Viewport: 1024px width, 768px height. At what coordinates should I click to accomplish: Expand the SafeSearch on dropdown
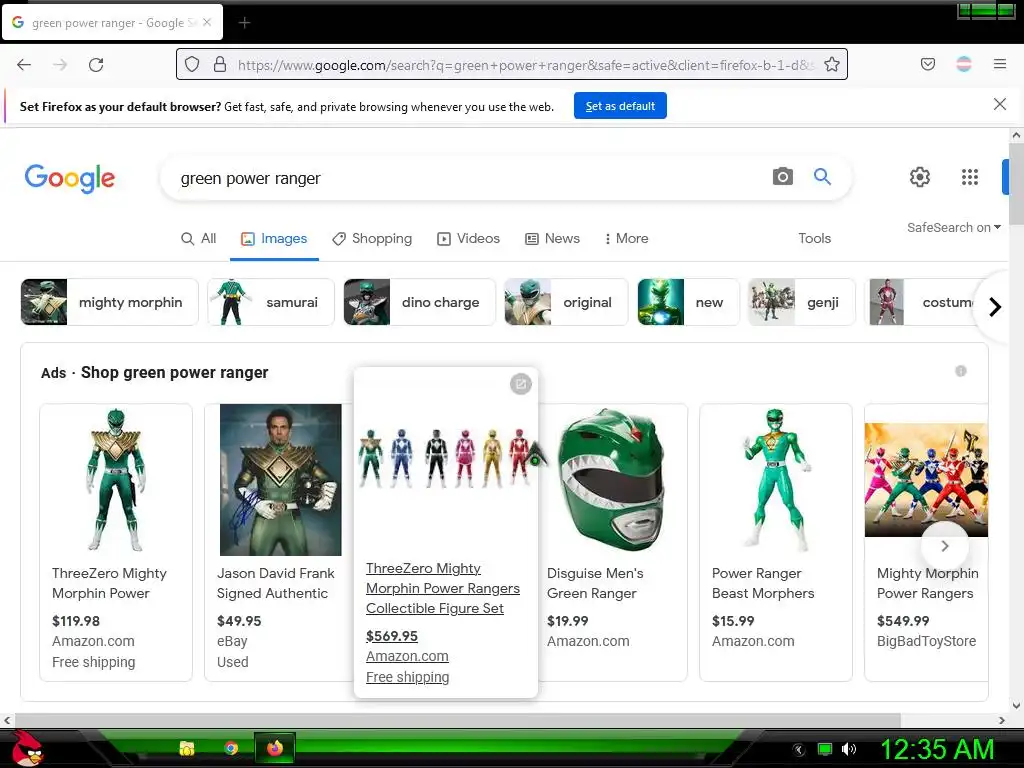click(x=953, y=227)
